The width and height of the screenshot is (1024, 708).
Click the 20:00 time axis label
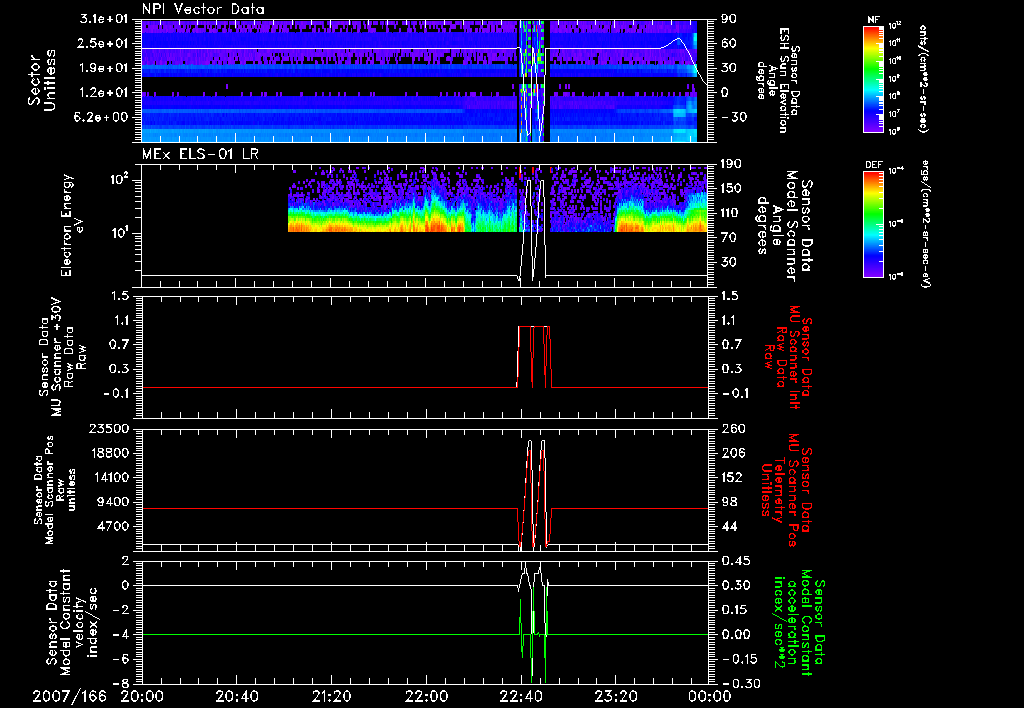[x=142, y=697]
